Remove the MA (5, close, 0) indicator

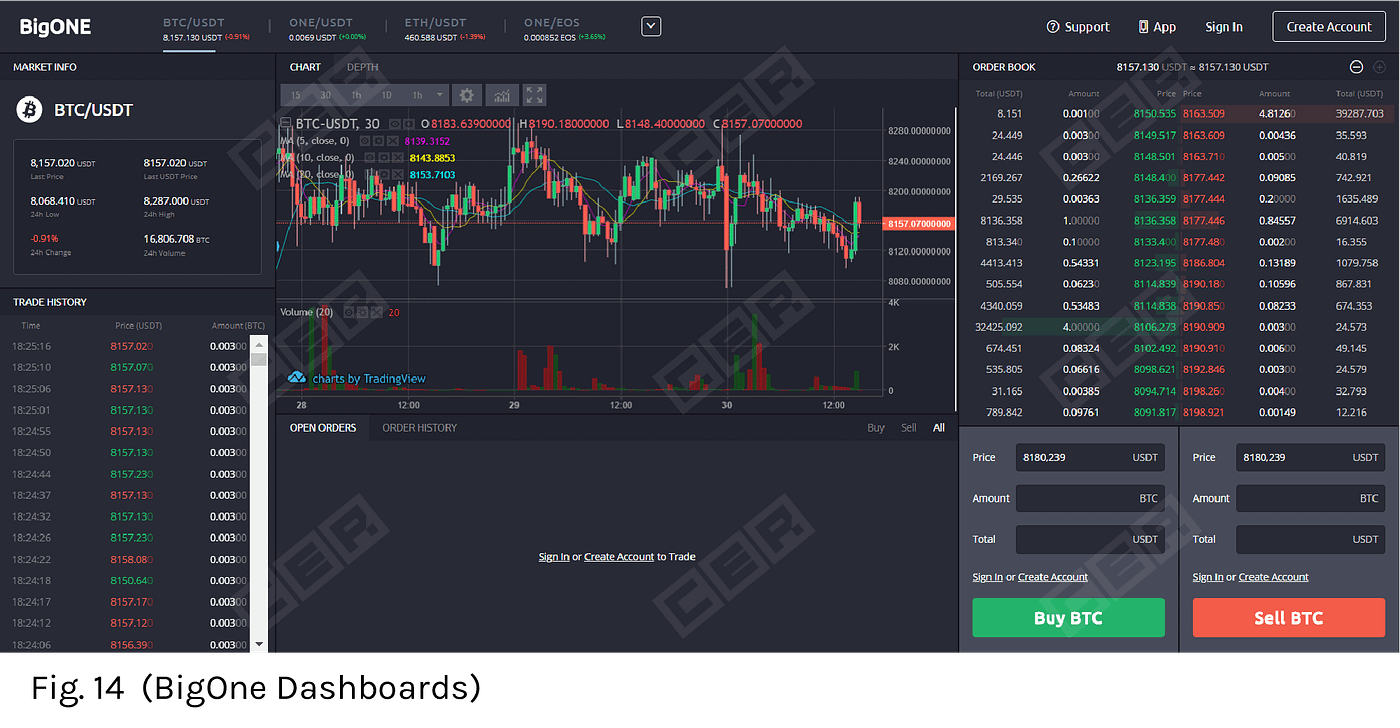point(392,141)
